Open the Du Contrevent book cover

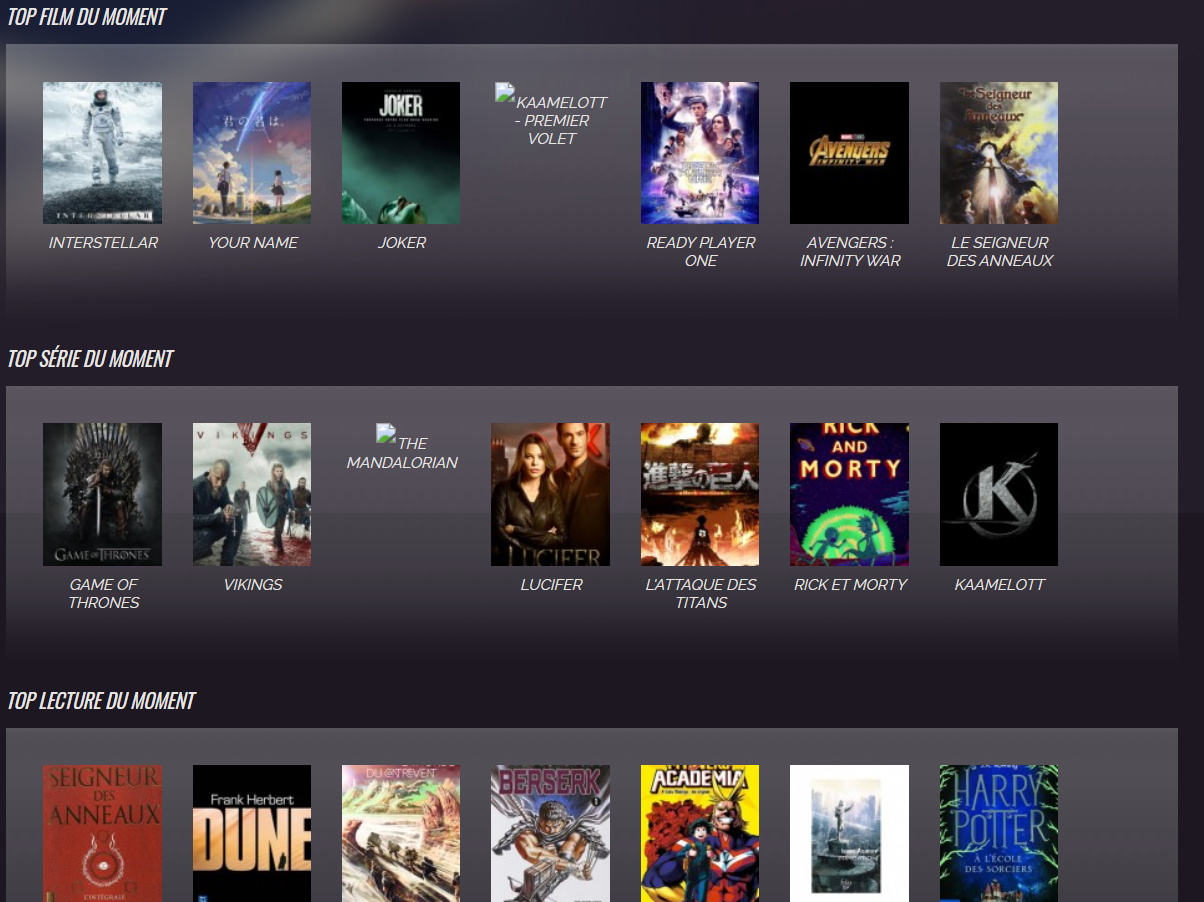click(x=401, y=833)
